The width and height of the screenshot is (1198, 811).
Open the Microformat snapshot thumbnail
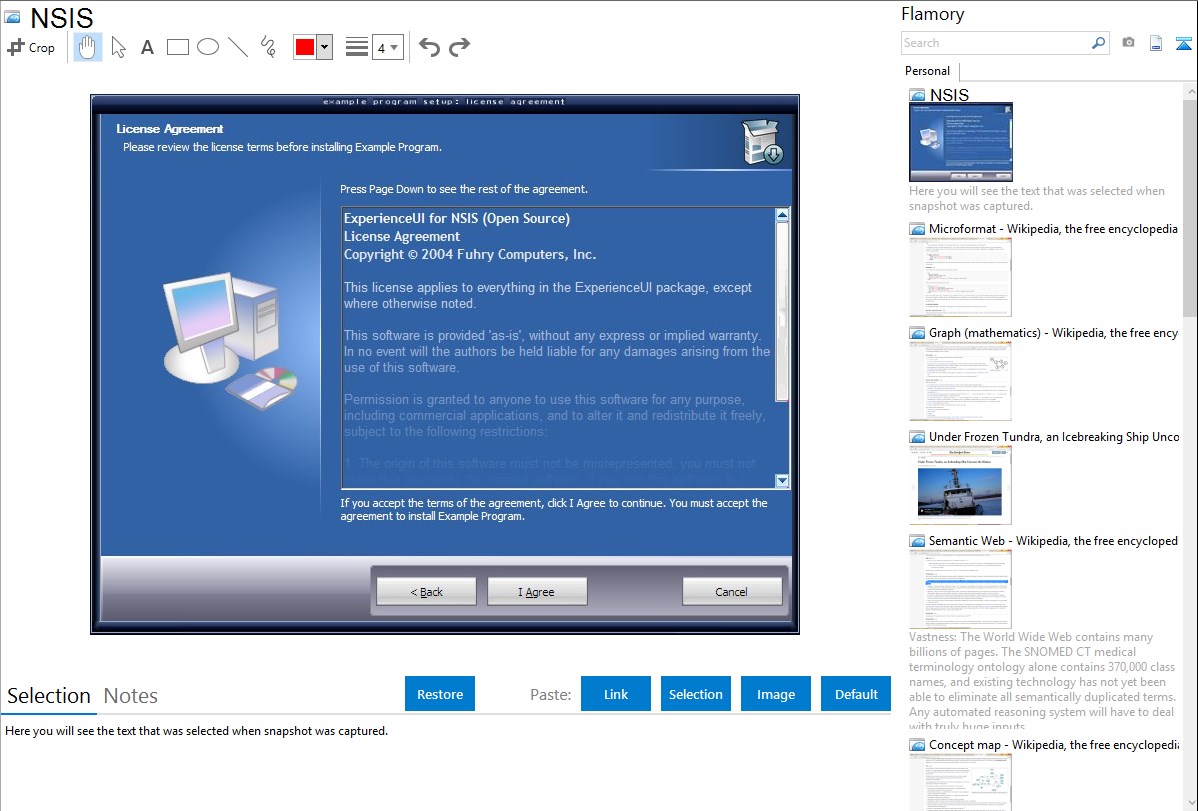pos(960,277)
